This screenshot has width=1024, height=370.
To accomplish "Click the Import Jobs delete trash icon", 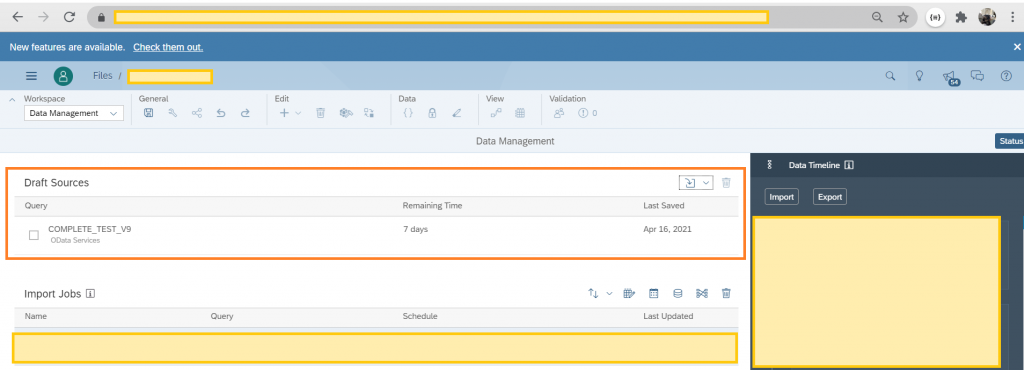I will (726, 294).
